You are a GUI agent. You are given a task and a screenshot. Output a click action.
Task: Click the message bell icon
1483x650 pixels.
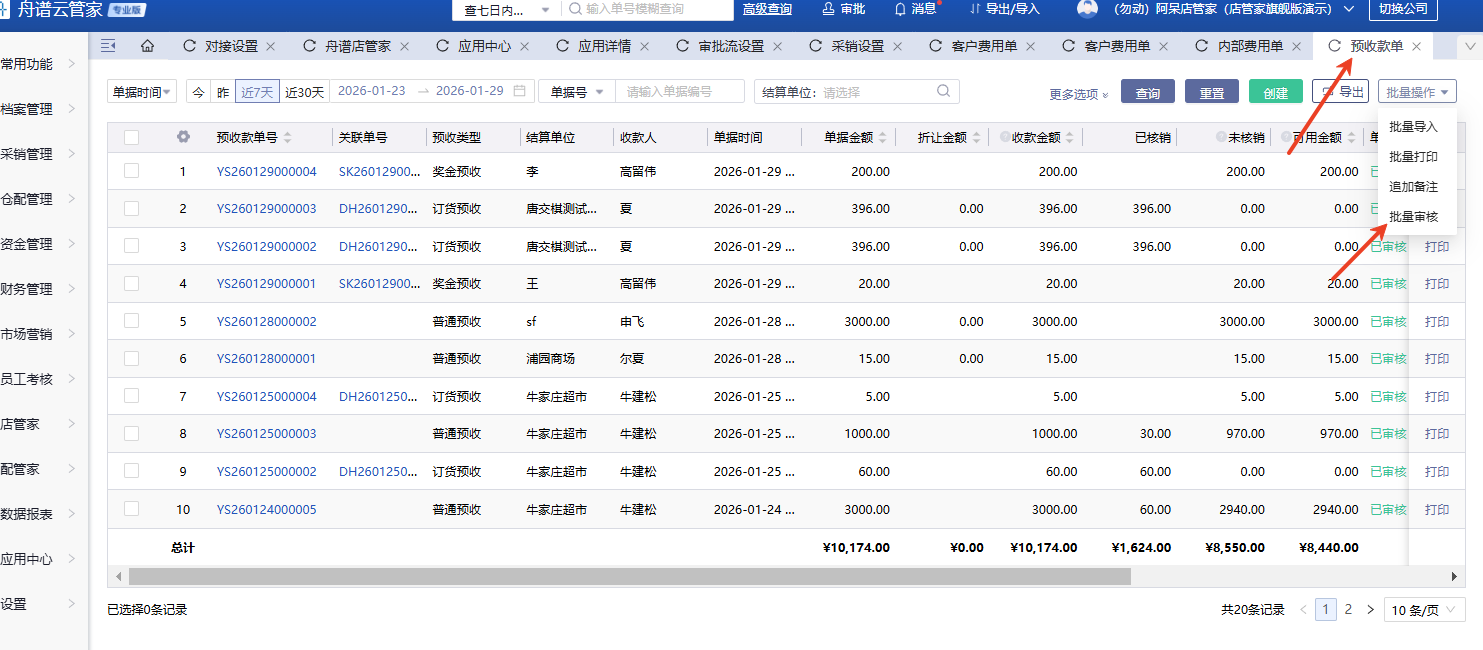click(x=900, y=9)
